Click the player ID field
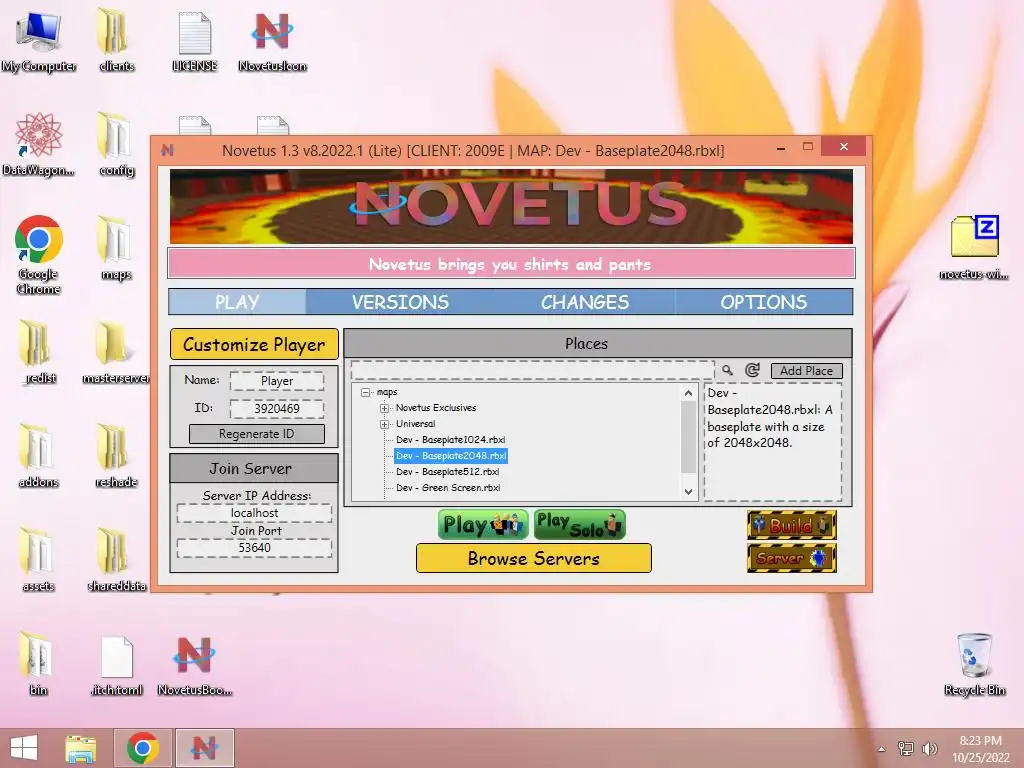Screen dimensions: 1024x768 tap(277, 409)
